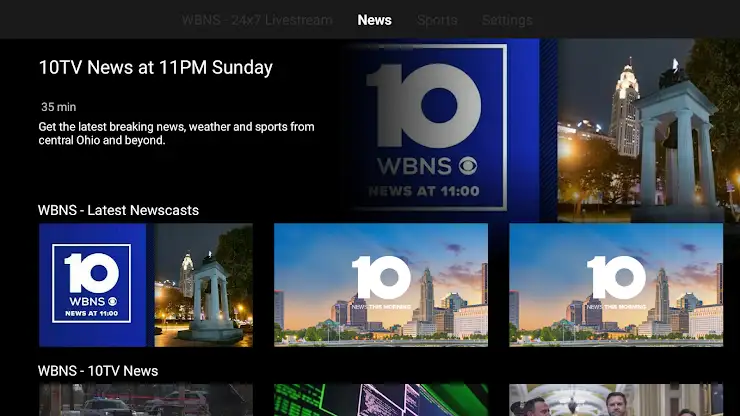This screenshot has width=740, height=416.
Task: Click the featured 10 WBNS News at 11:00 banner
Action: coord(540,130)
